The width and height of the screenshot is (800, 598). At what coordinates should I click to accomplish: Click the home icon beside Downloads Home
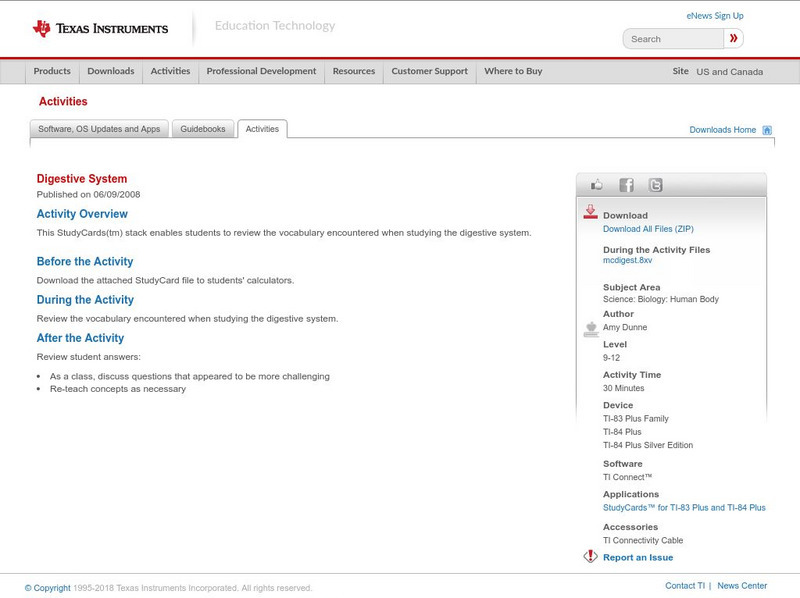pos(765,129)
